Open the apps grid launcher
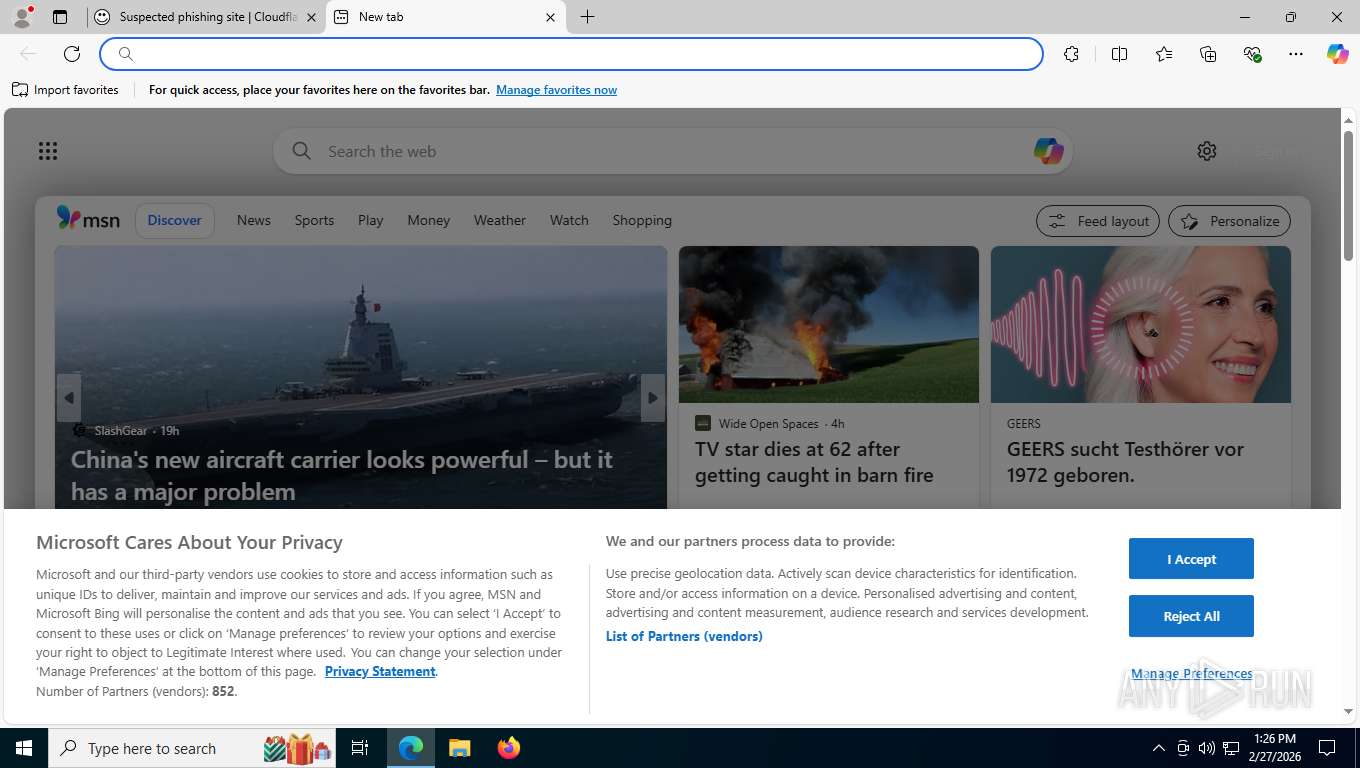The width and height of the screenshot is (1360, 768). (x=48, y=151)
